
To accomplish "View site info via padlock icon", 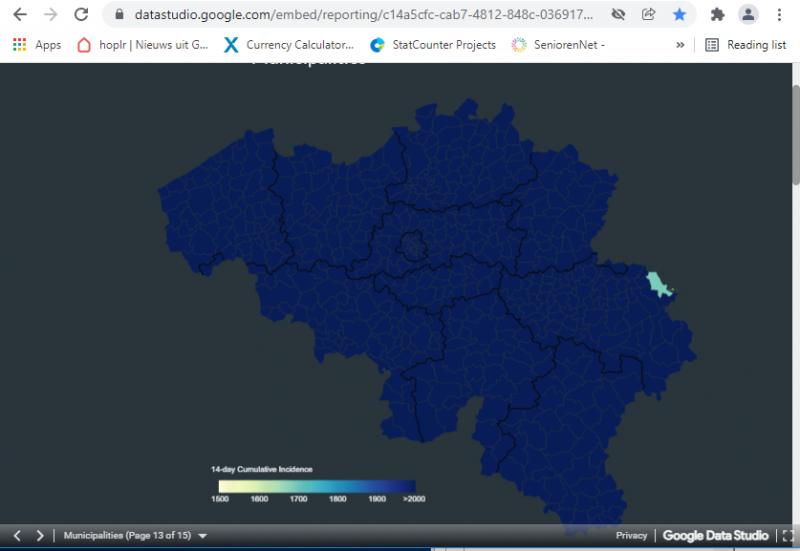I will (x=119, y=15).
